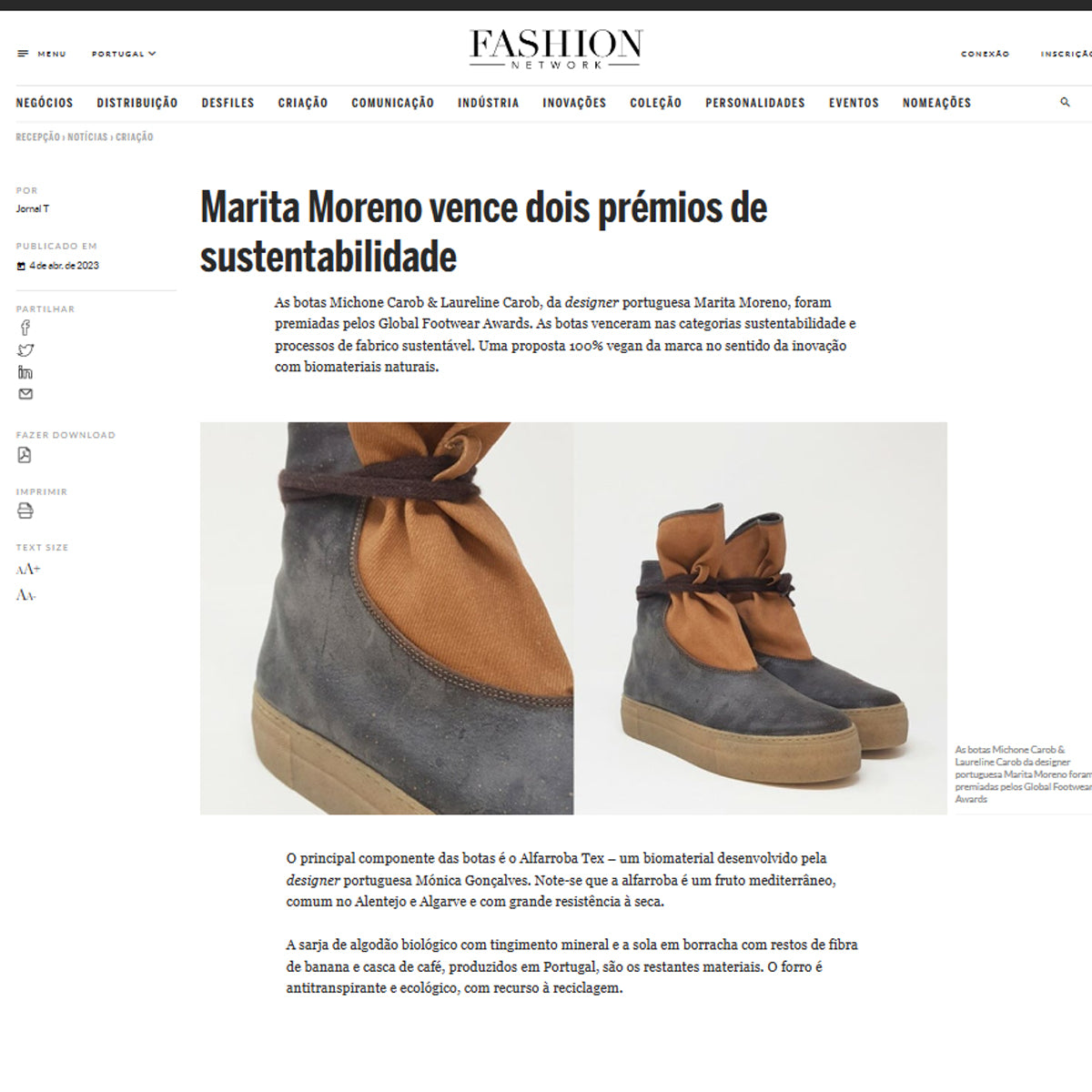
Task: Download the article as PDF icon
Action: click(x=25, y=455)
